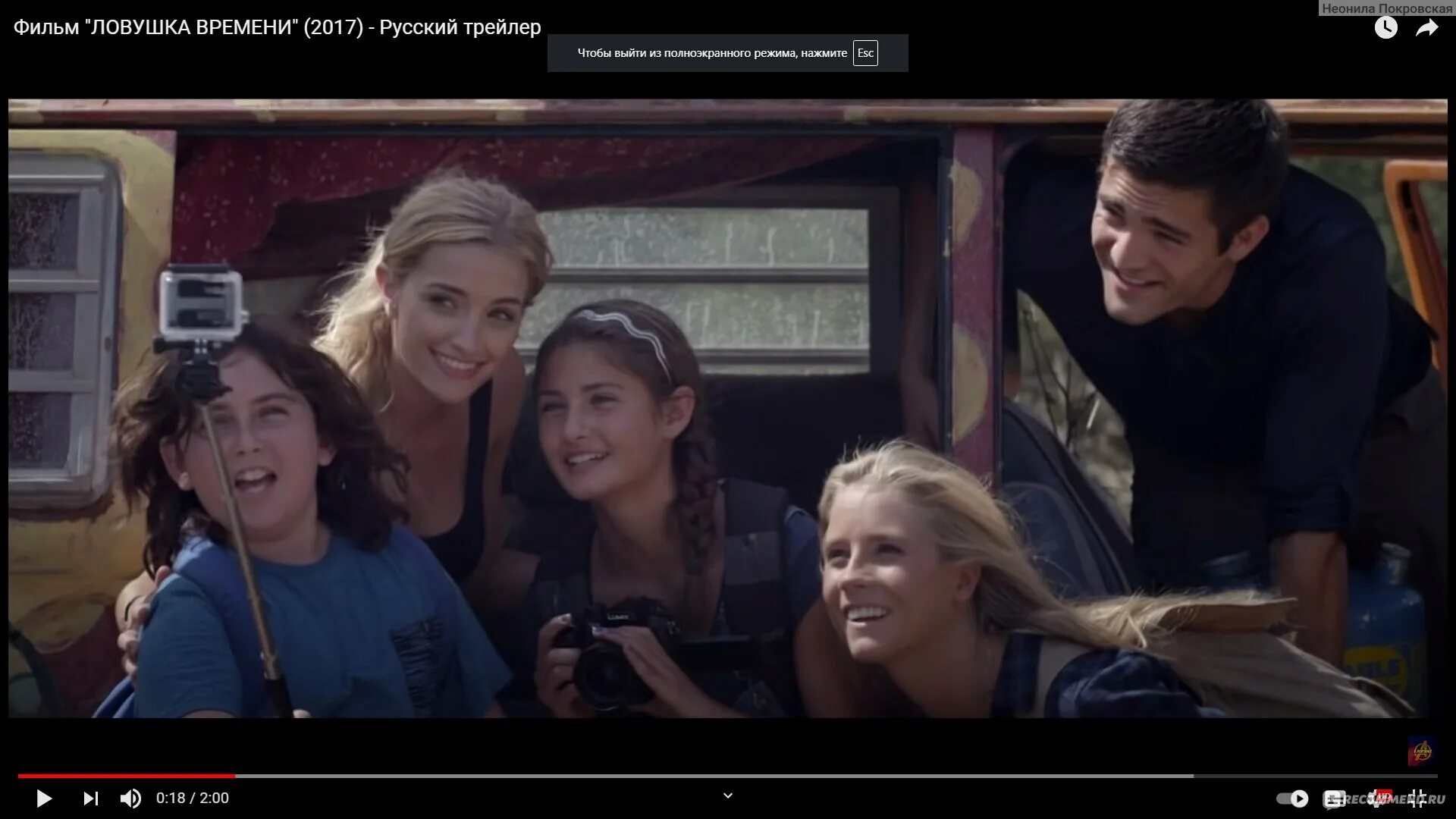Viewport: 1456px width, 819px height.
Task: Click the video title text
Action: click(277, 27)
